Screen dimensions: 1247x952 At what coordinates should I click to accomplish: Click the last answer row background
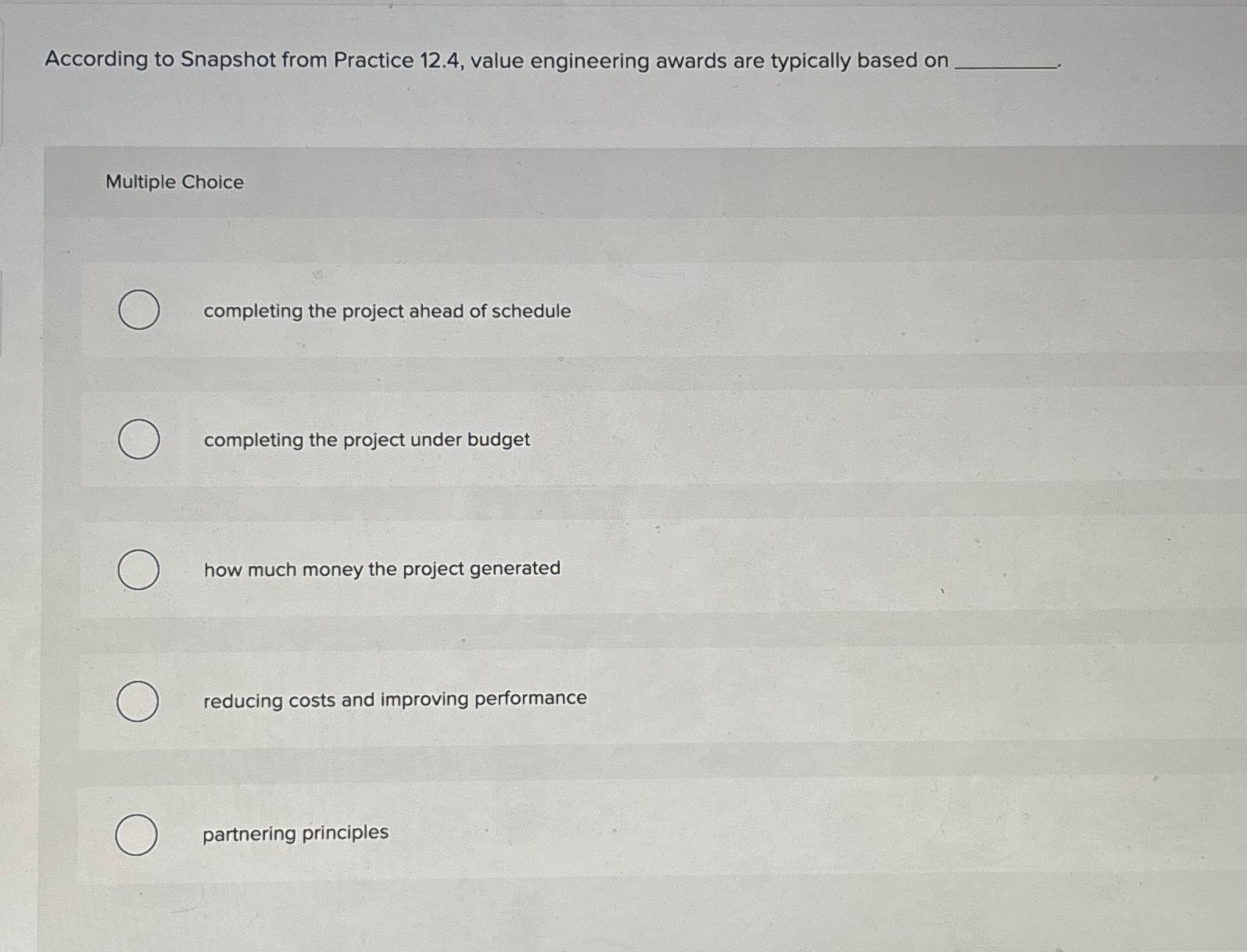click(x=625, y=833)
